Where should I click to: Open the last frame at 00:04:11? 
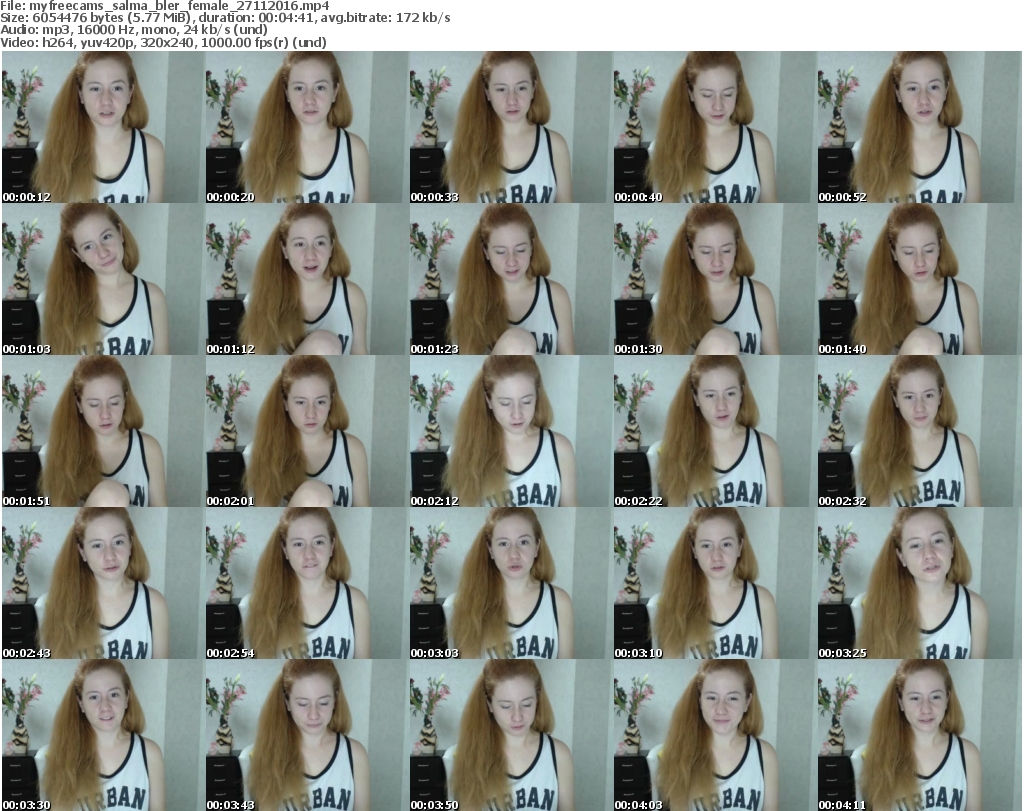(x=918, y=735)
